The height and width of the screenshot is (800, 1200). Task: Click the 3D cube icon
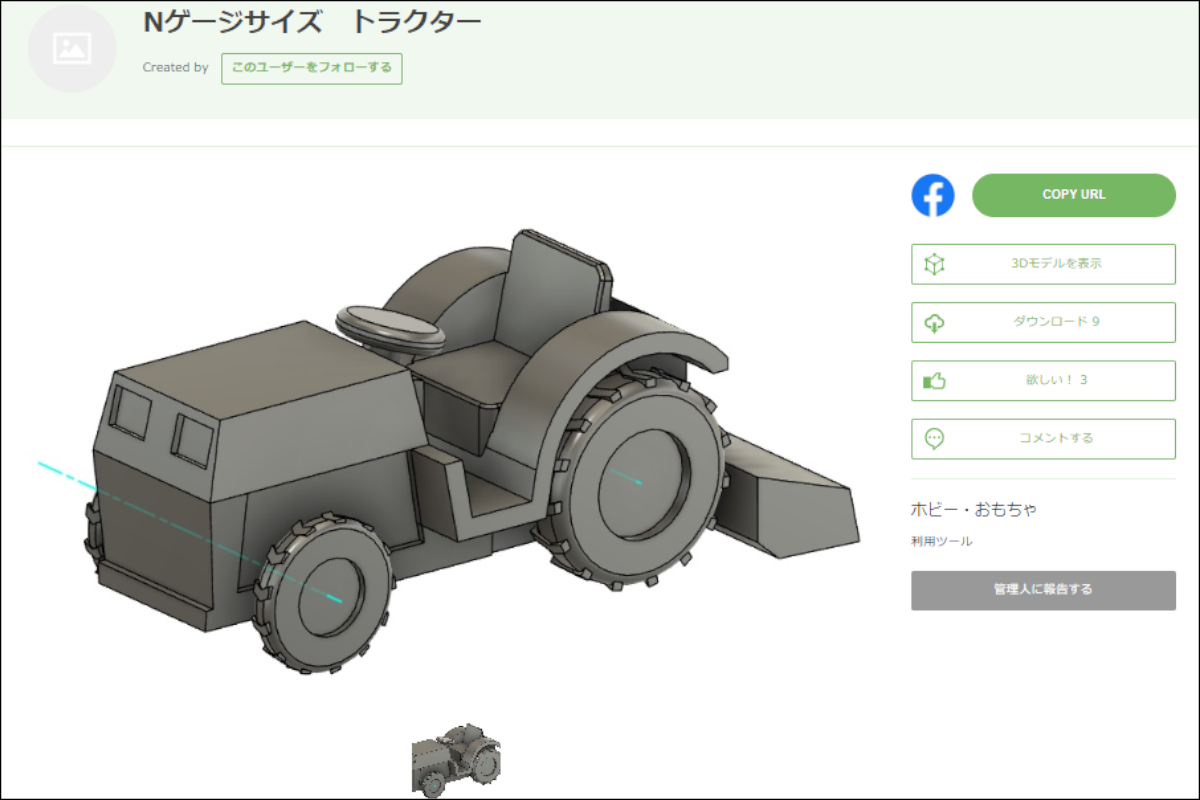pos(935,264)
